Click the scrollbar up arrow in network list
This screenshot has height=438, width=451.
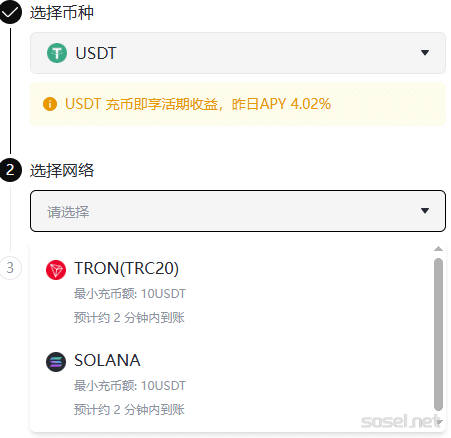point(438,249)
